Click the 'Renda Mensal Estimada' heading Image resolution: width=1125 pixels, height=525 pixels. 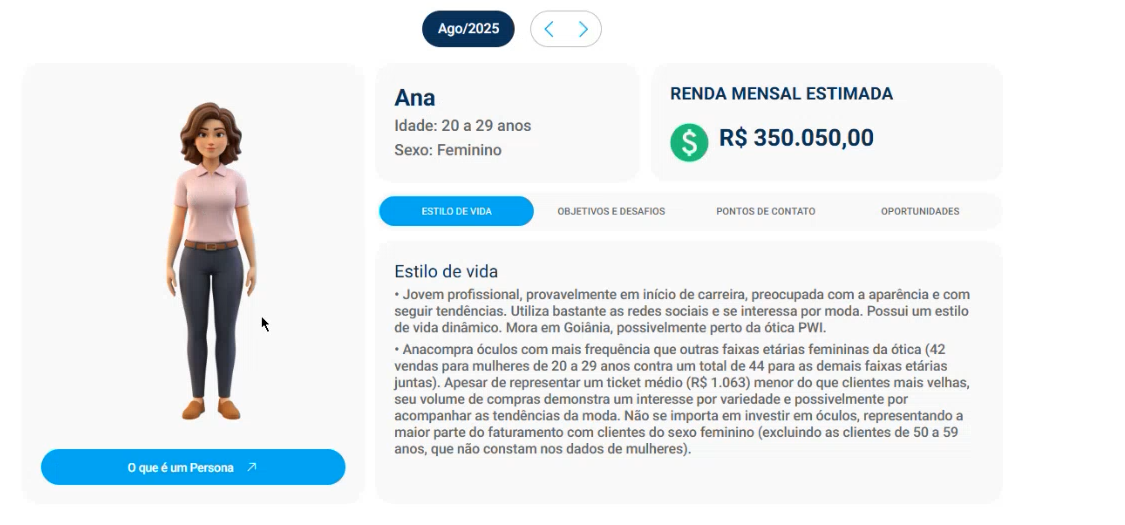[x=781, y=94]
